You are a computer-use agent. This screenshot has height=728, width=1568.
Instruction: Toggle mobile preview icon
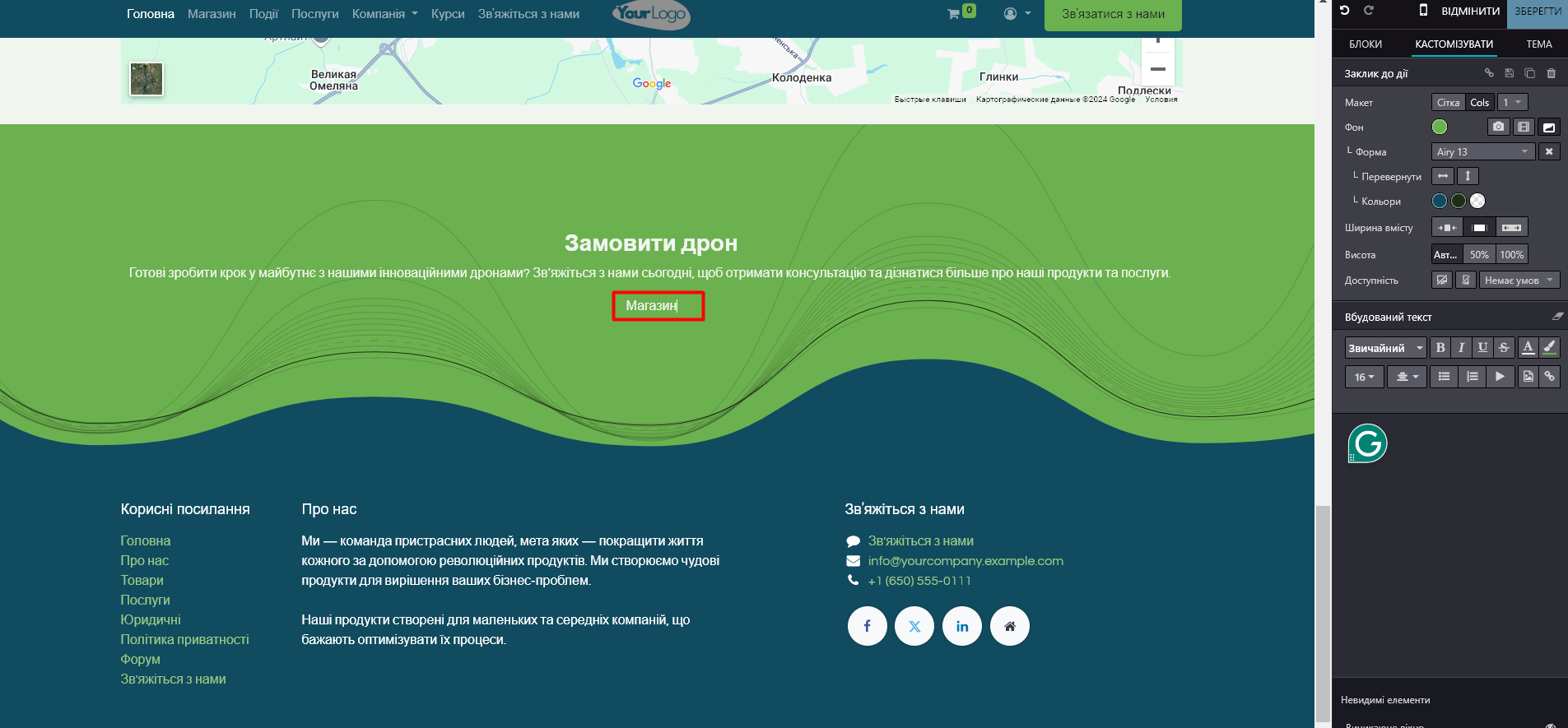pos(1423,11)
